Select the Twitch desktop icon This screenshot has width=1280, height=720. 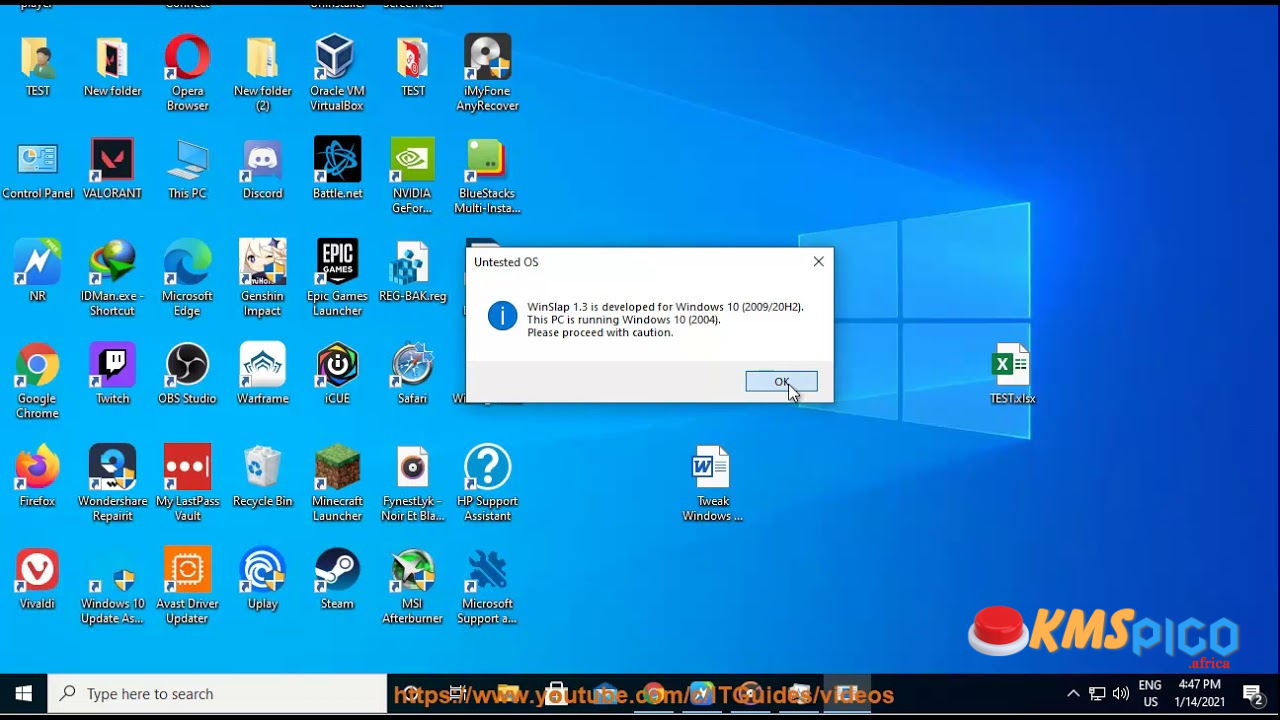click(x=112, y=375)
